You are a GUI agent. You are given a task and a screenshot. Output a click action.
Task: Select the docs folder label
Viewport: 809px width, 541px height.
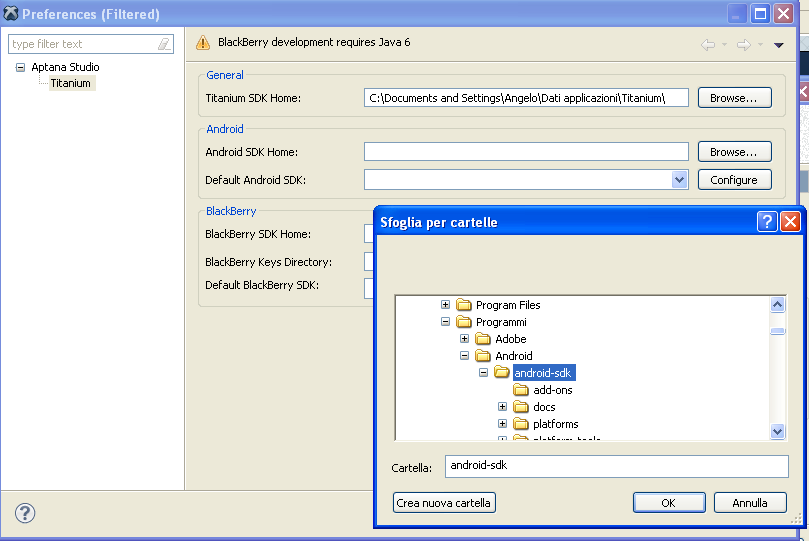pyautogui.click(x=544, y=407)
